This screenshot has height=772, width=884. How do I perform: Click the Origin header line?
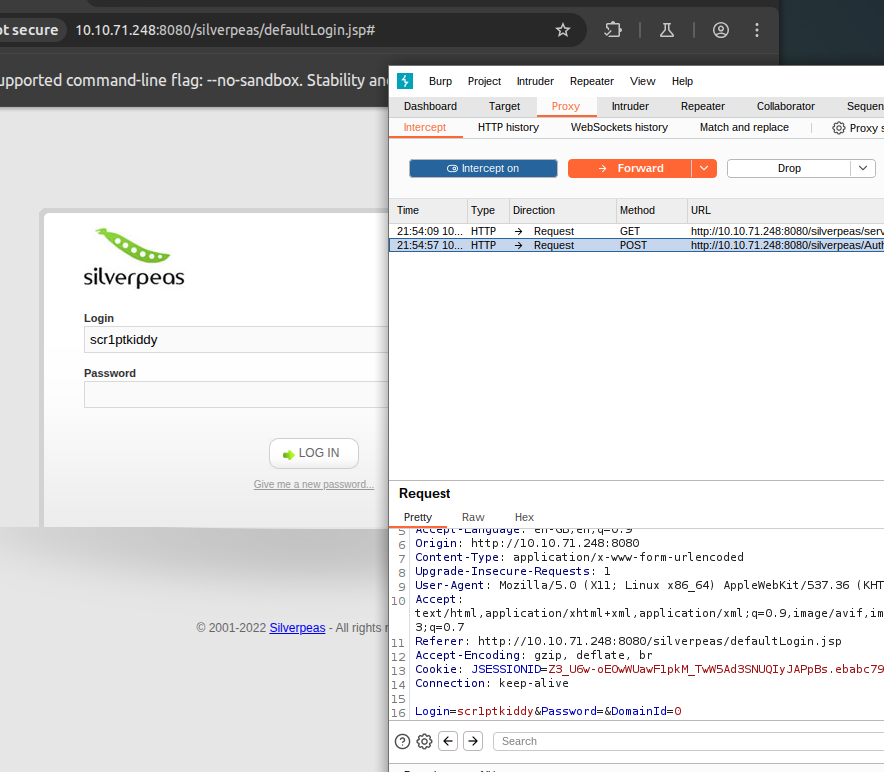[x=527, y=543]
